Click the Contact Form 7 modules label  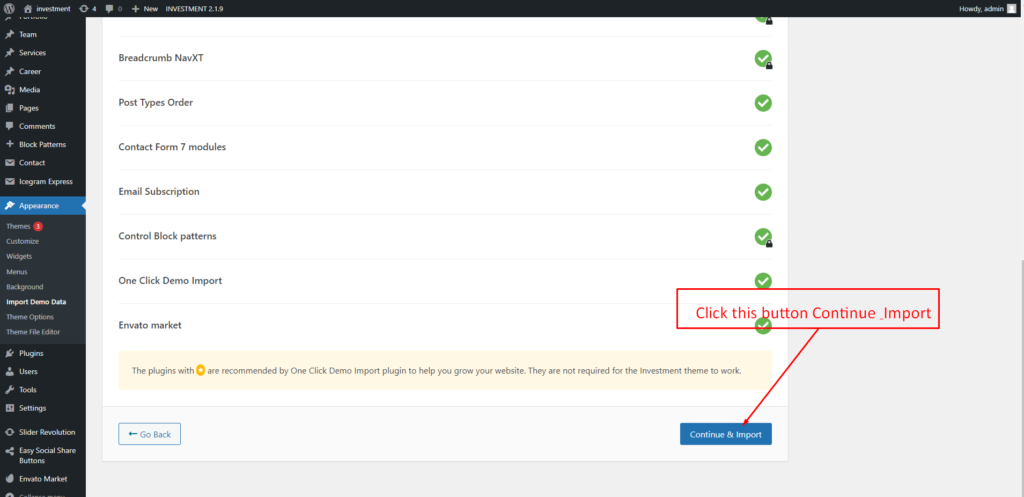172,147
